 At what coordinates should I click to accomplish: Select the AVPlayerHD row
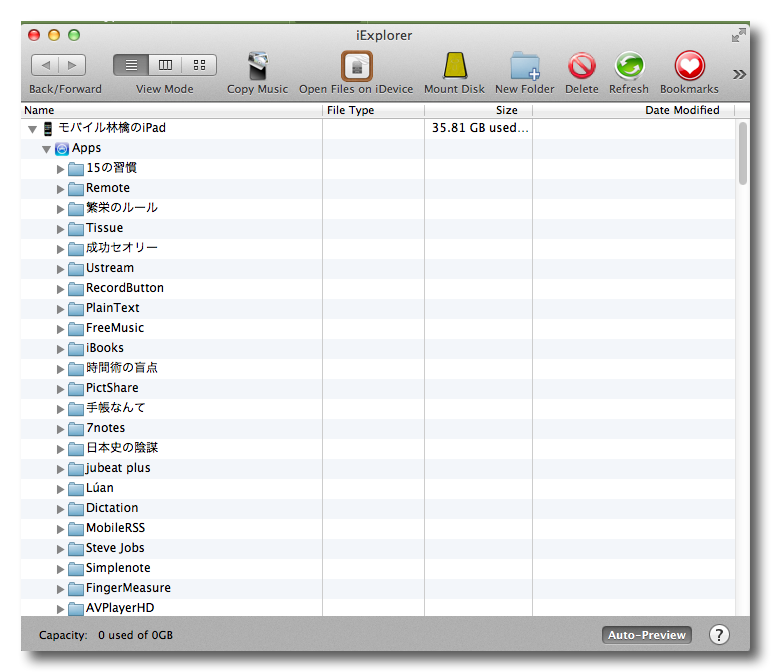click(378, 608)
